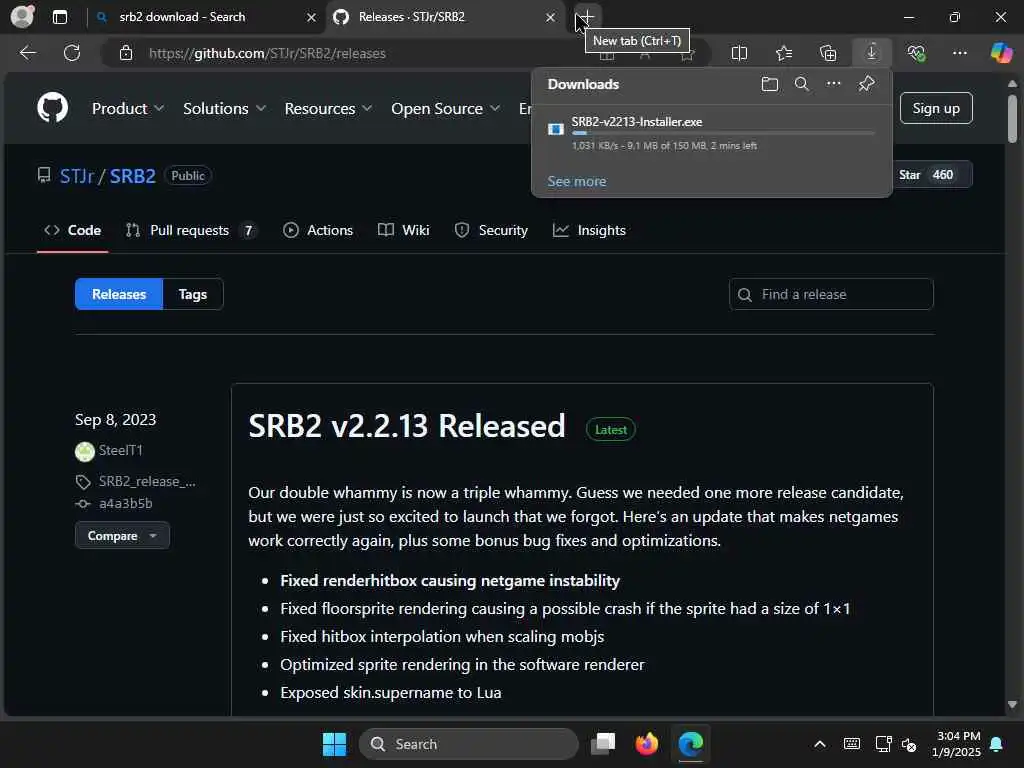Click SRB2-v2213-Installer.exe file name
The image size is (1024, 768).
637,121
